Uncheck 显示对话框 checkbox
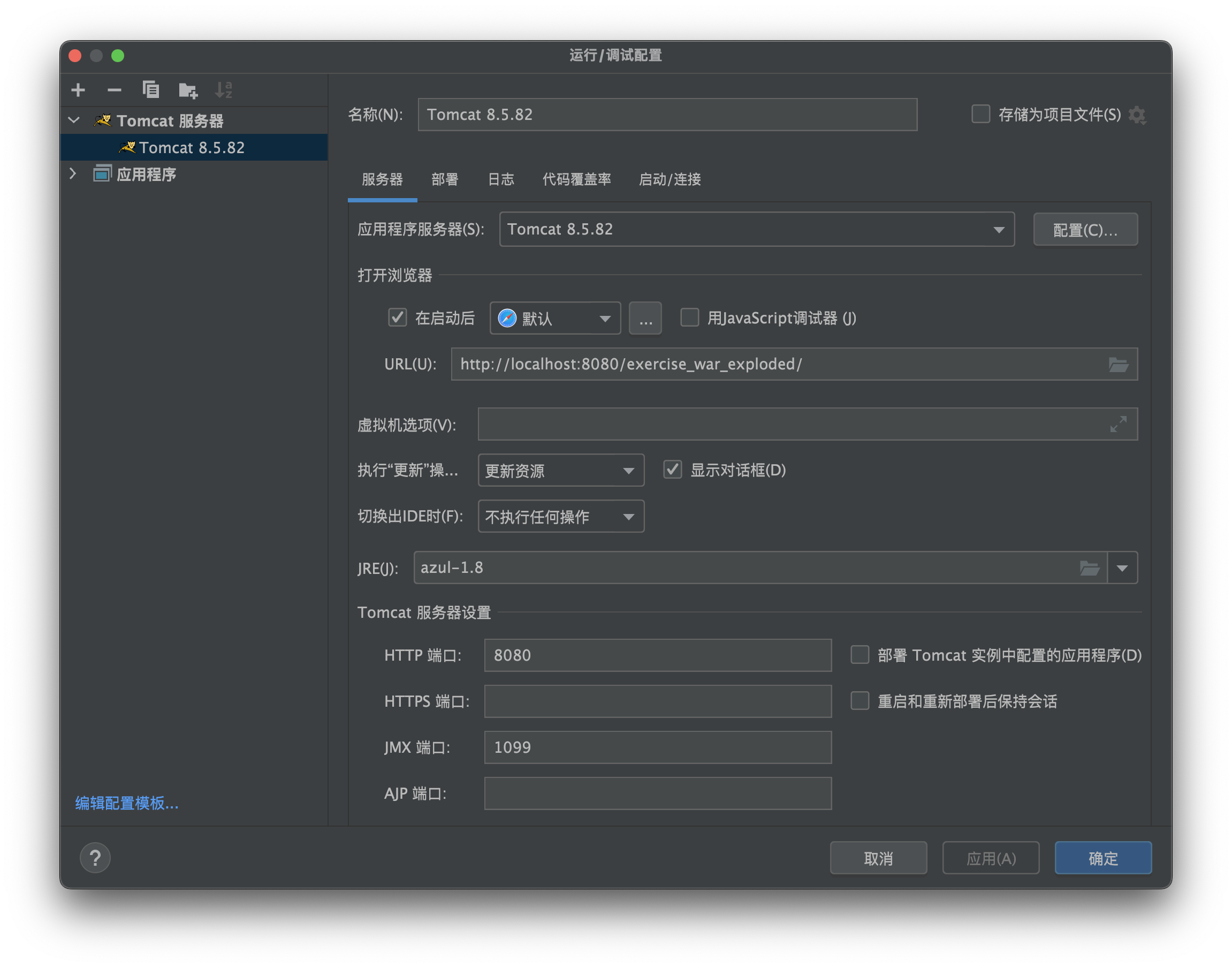The width and height of the screenshot is (1232, 968). 672,470
